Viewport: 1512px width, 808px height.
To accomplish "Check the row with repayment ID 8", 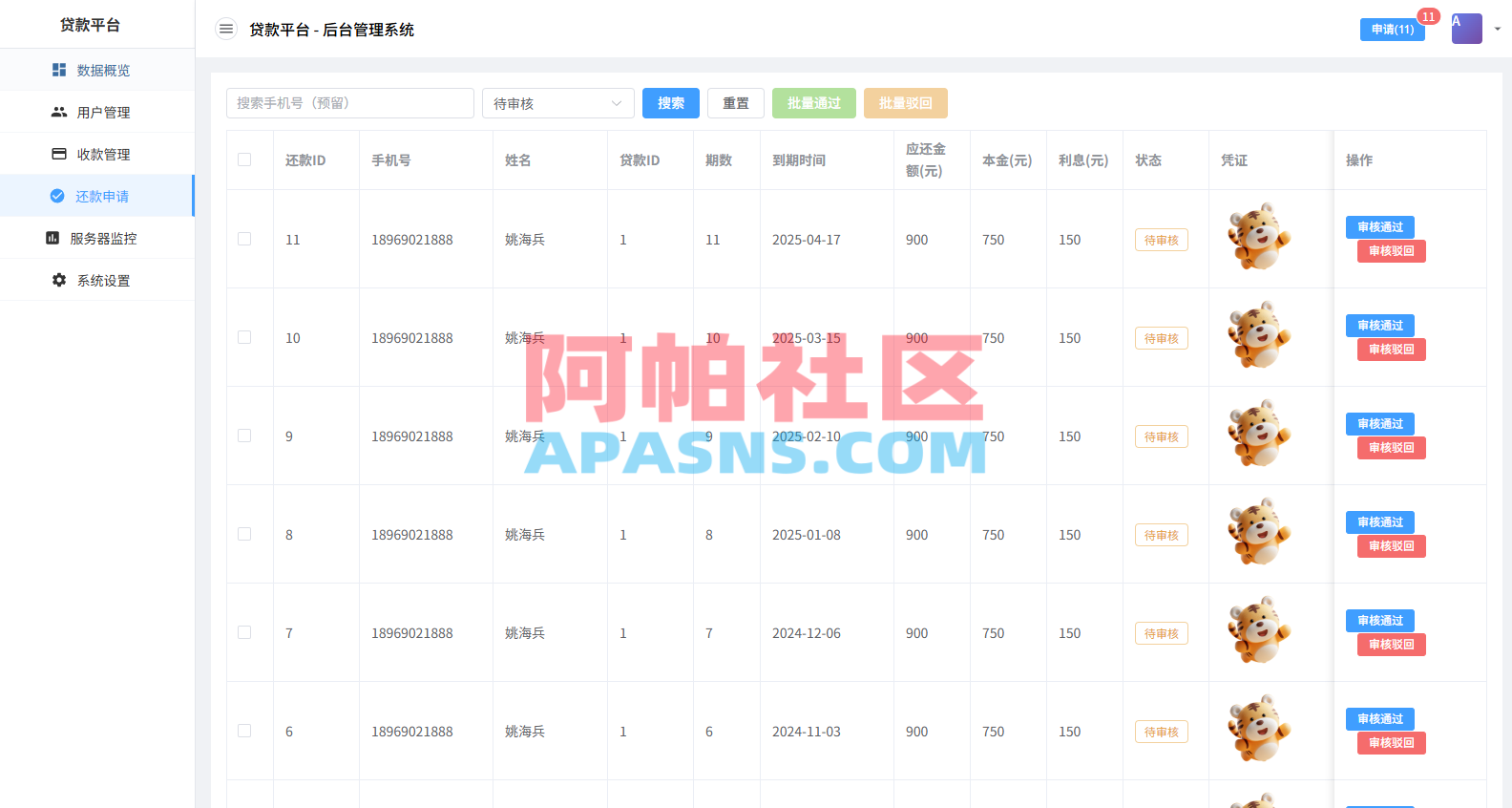I will 244,534.
